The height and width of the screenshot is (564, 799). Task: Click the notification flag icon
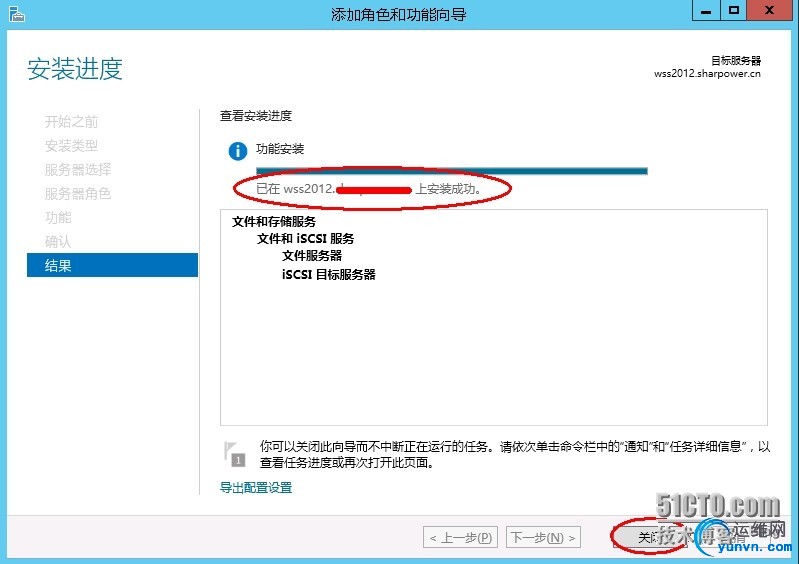(234, 454)
